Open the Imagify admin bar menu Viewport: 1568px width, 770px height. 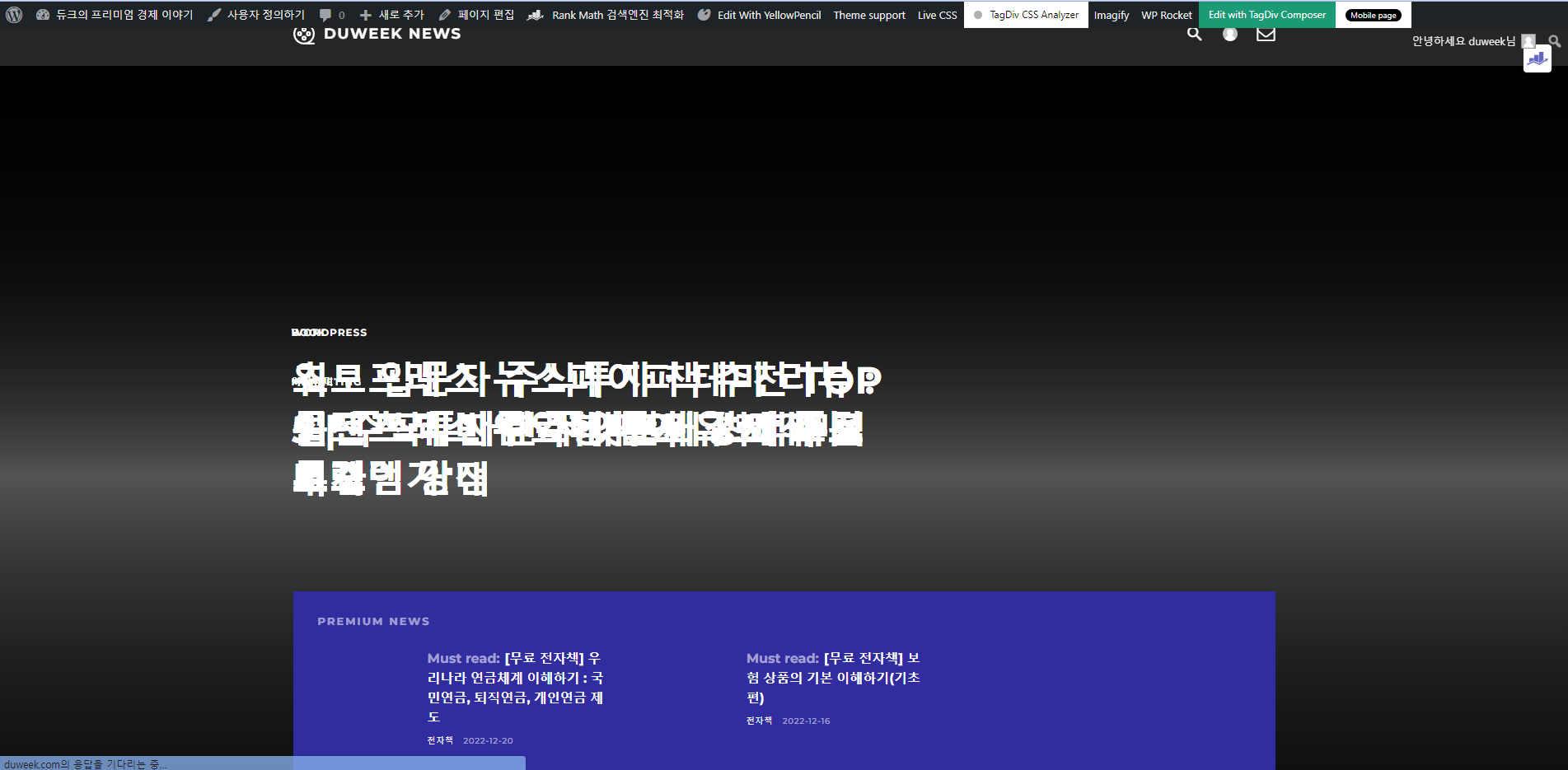(x=1112, y=15)
